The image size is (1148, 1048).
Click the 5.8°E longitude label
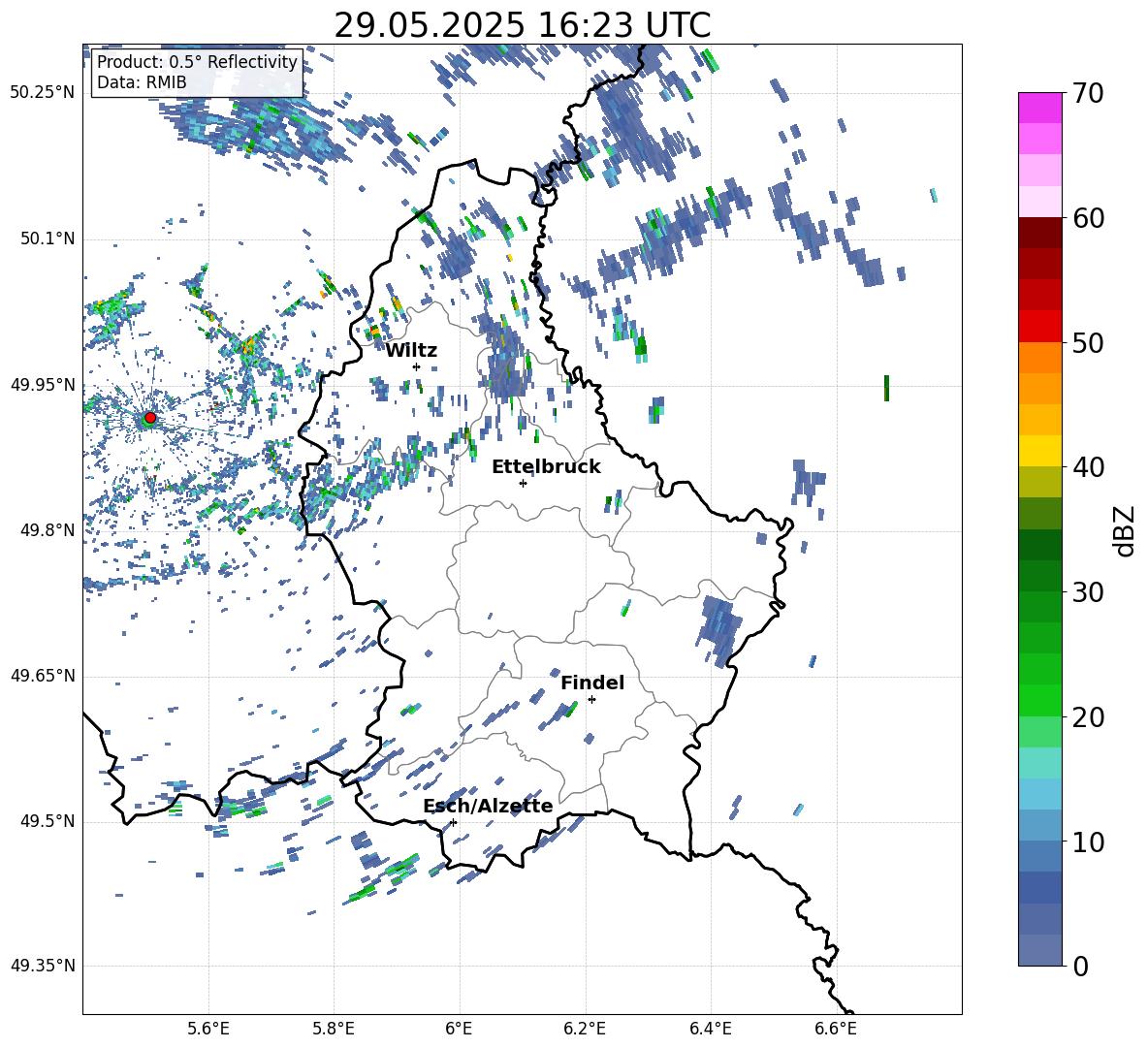pyautogui.click(x=334, y=1029)
